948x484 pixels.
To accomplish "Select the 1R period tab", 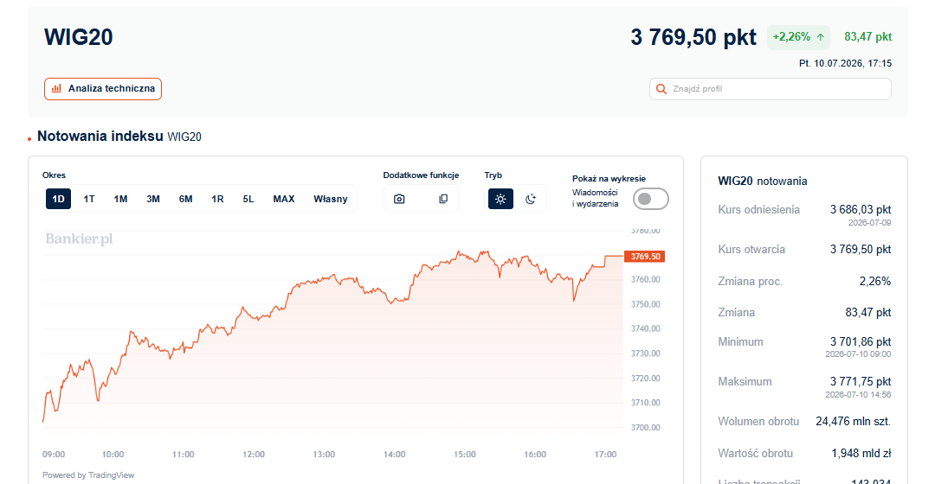I will click(218, 199).
